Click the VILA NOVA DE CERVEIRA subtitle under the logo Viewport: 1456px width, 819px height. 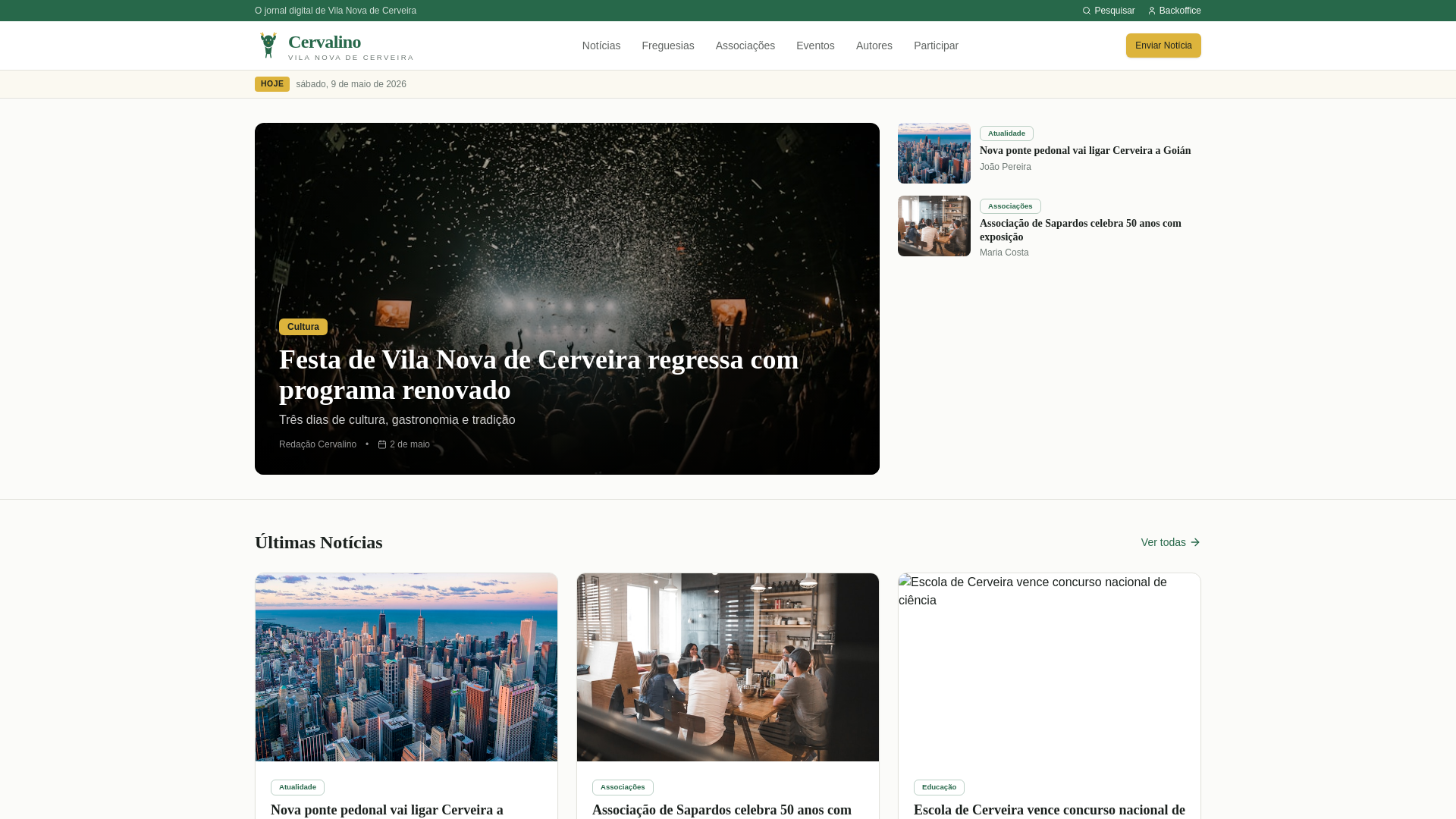pos(351,58)
